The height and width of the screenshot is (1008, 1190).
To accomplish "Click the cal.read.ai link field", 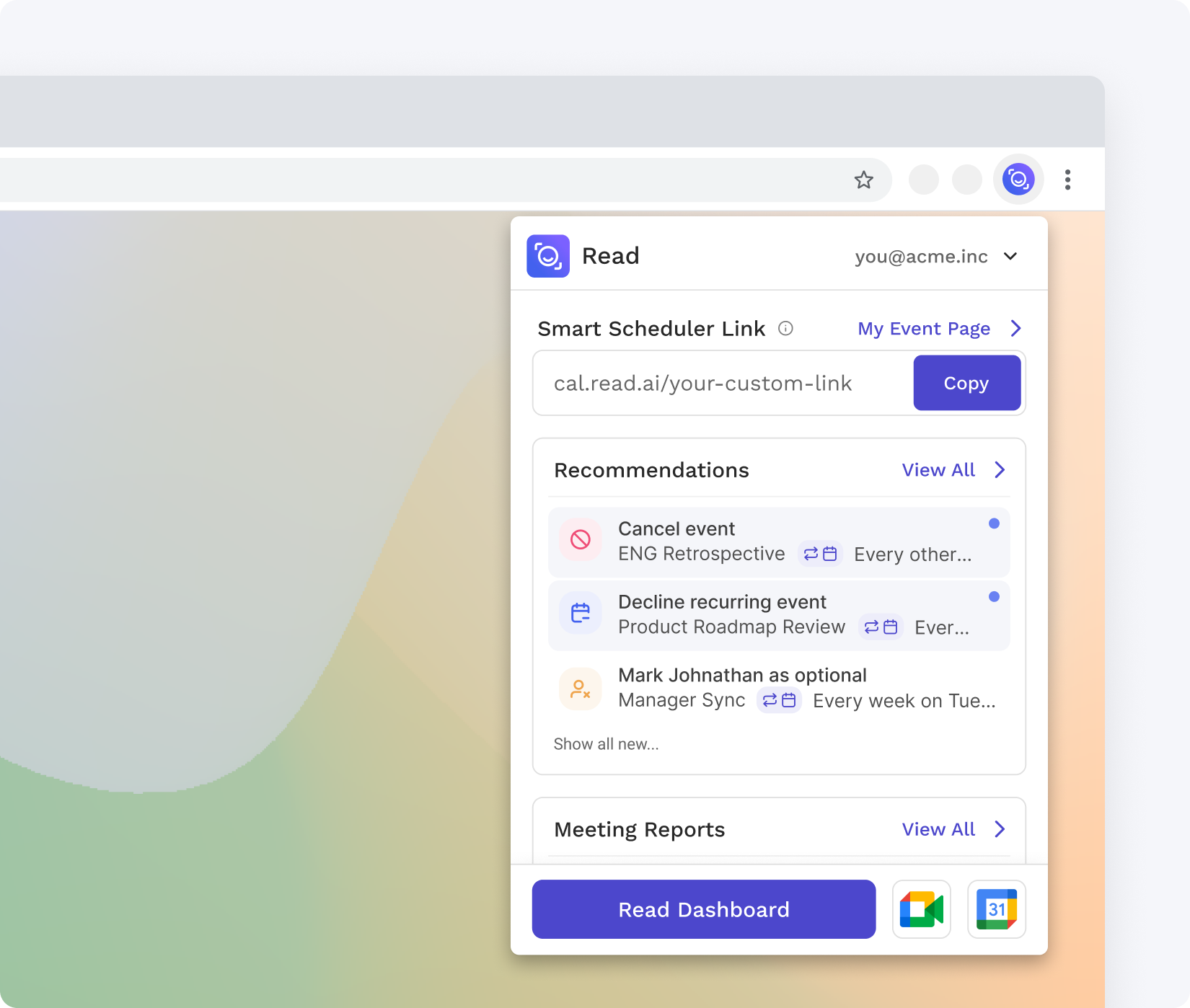I will (703, 383).
